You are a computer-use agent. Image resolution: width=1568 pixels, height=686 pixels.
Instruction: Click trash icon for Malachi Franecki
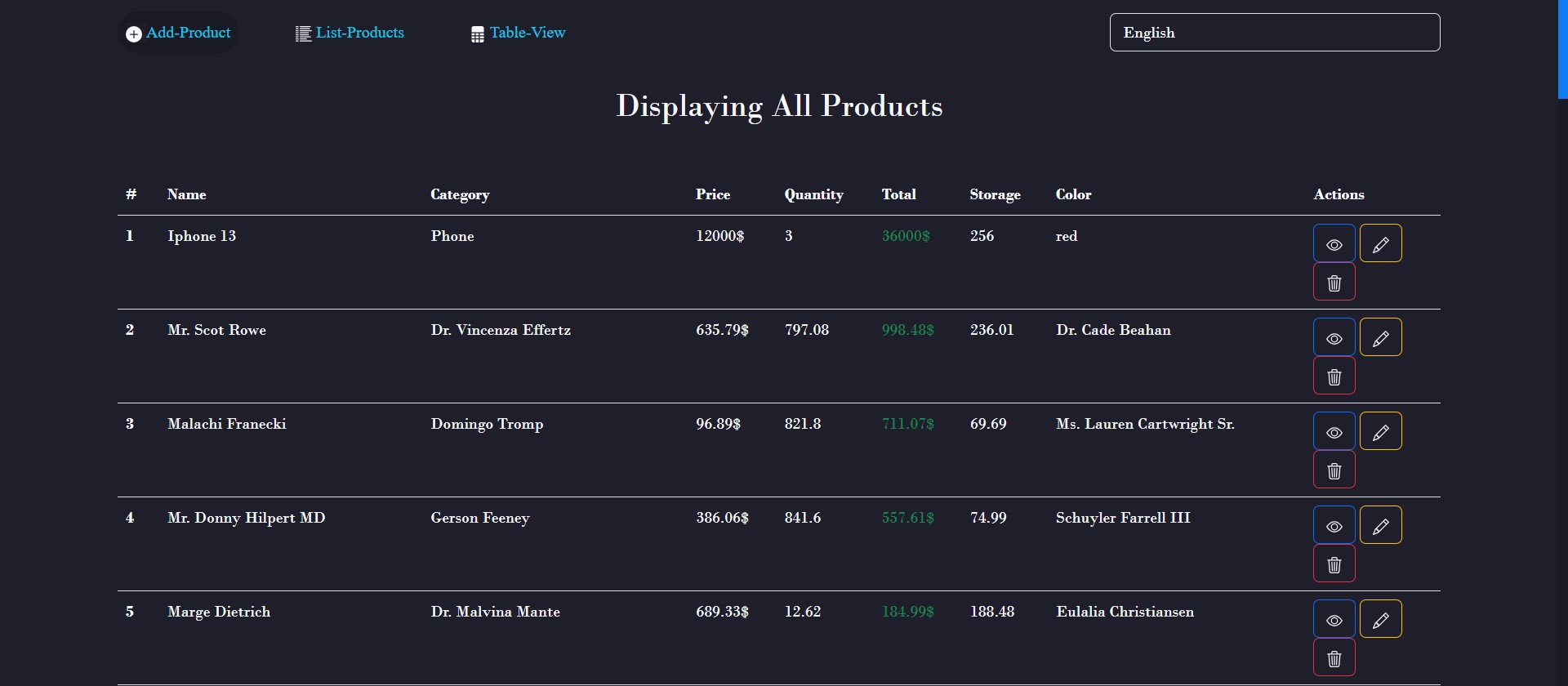coord(1334,470)
